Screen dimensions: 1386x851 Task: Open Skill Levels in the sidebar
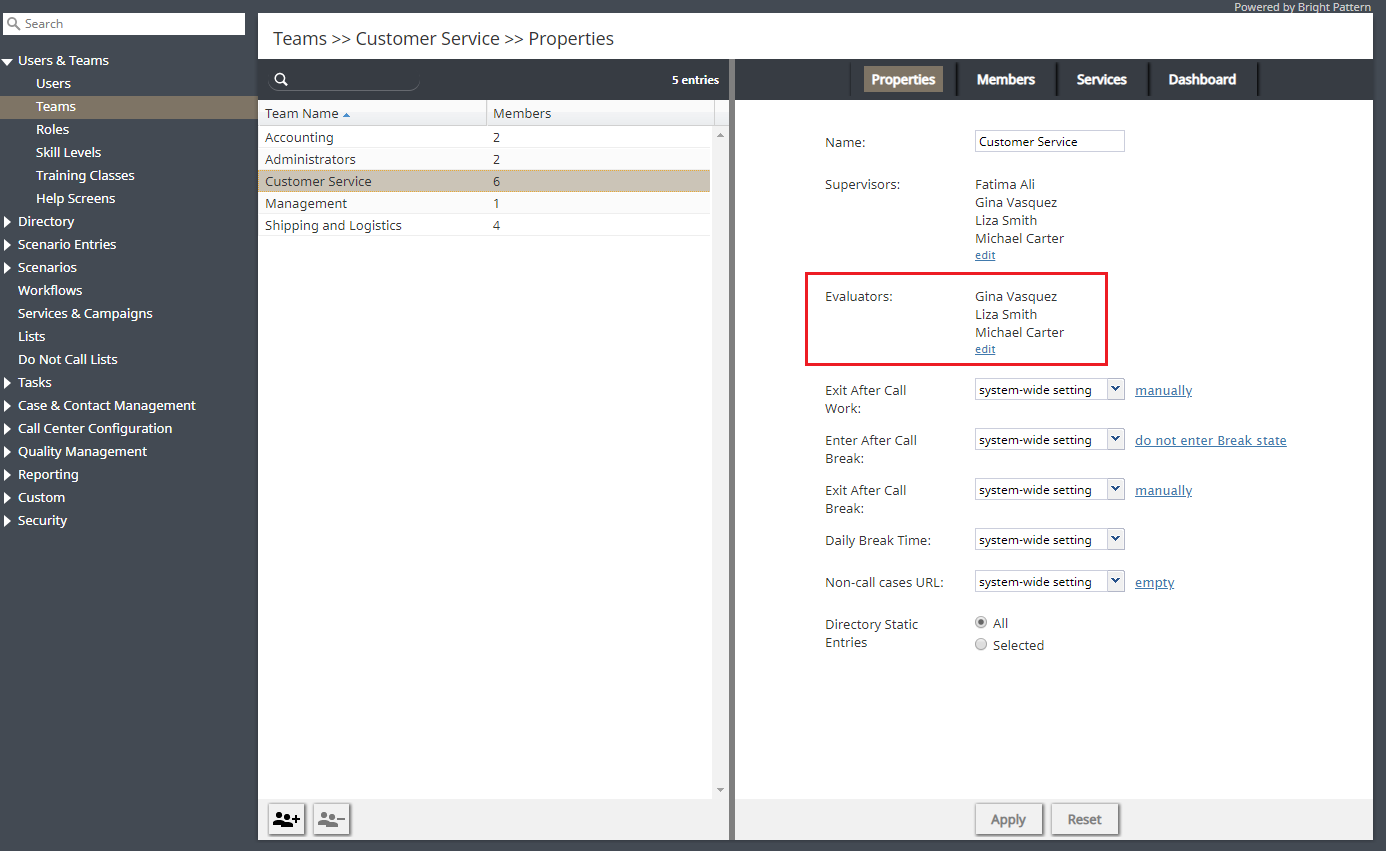[x=68, y=153]
